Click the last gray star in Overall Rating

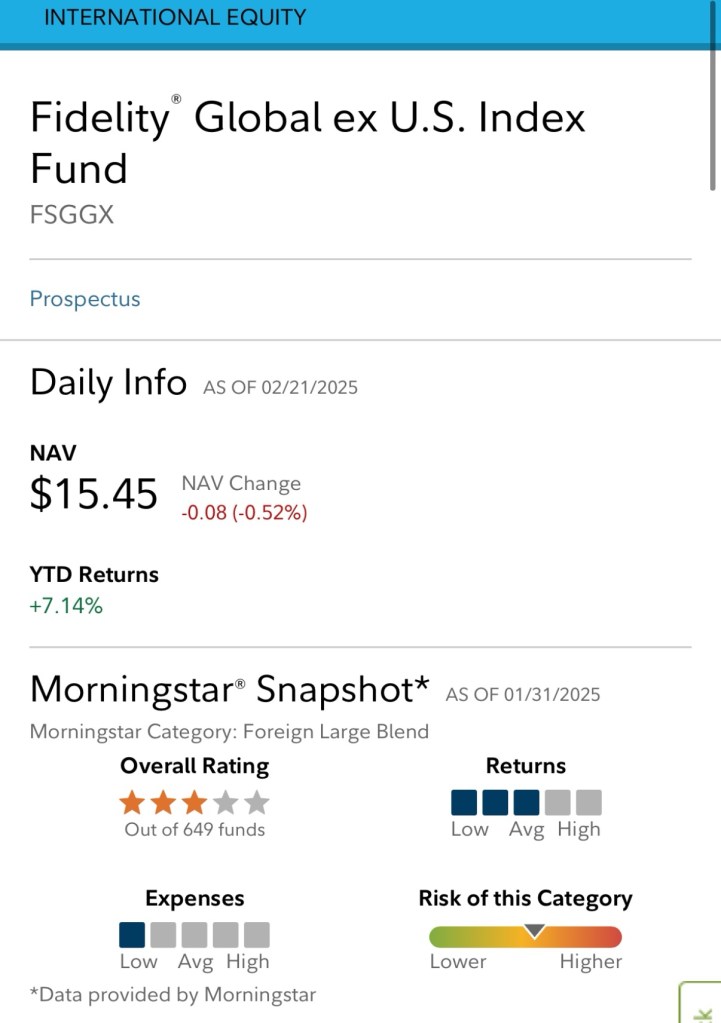(257, 802)
